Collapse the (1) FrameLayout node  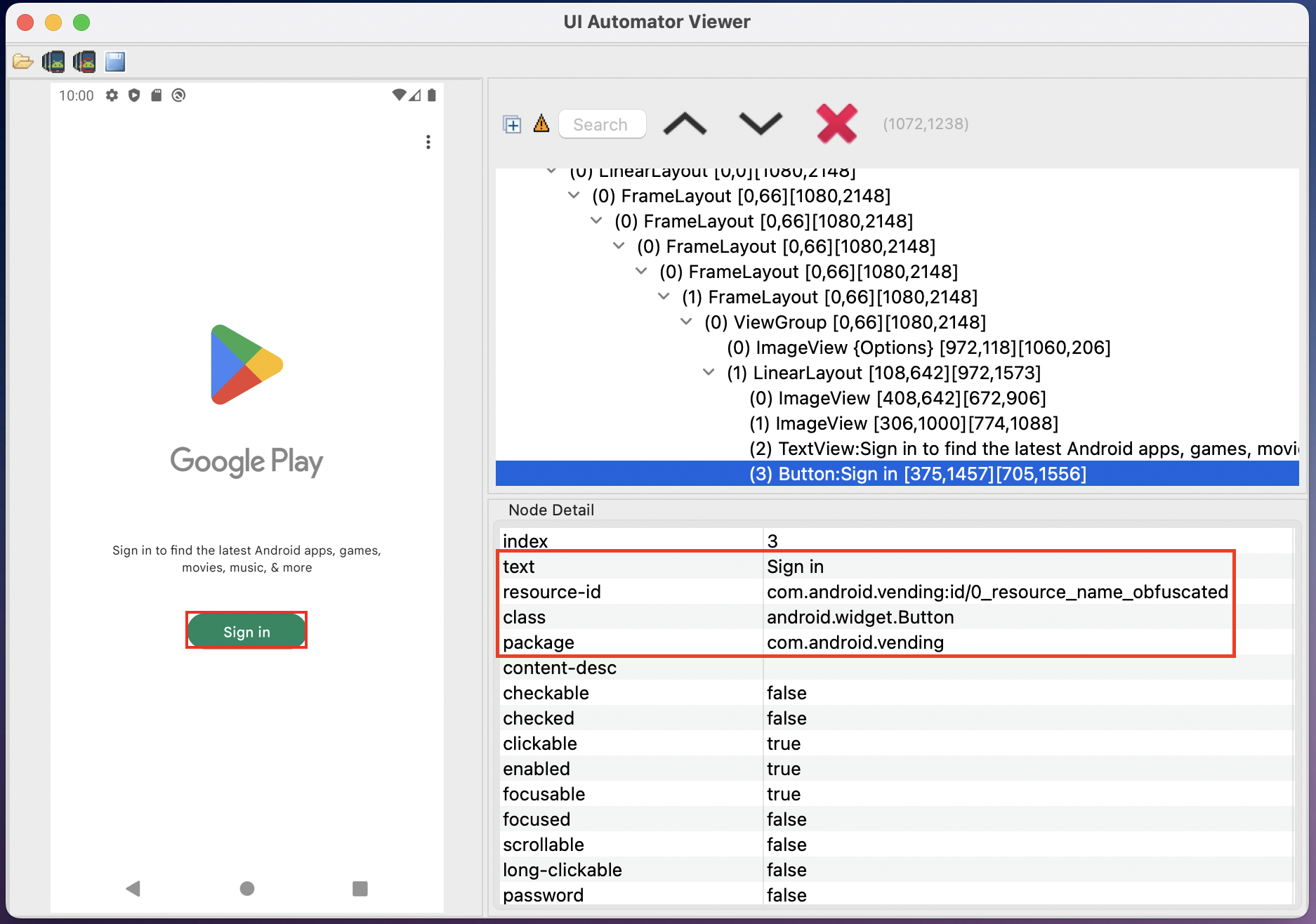pyautogui.click(x=664, y=296)
